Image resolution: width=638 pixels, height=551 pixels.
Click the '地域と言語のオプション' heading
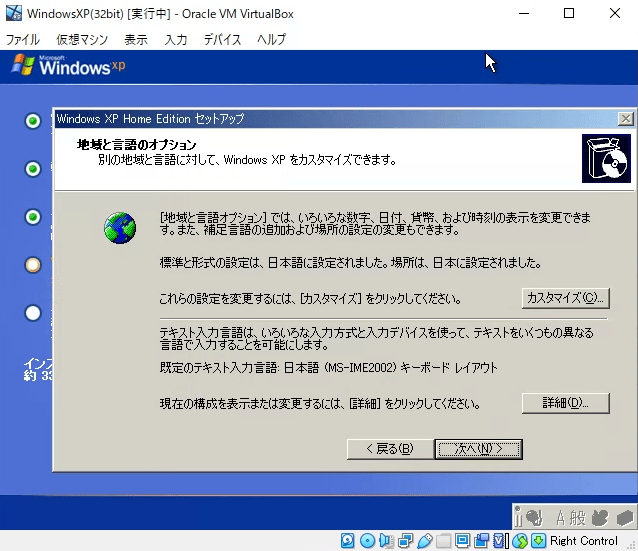pyautogui.click(x=136, y=144)
